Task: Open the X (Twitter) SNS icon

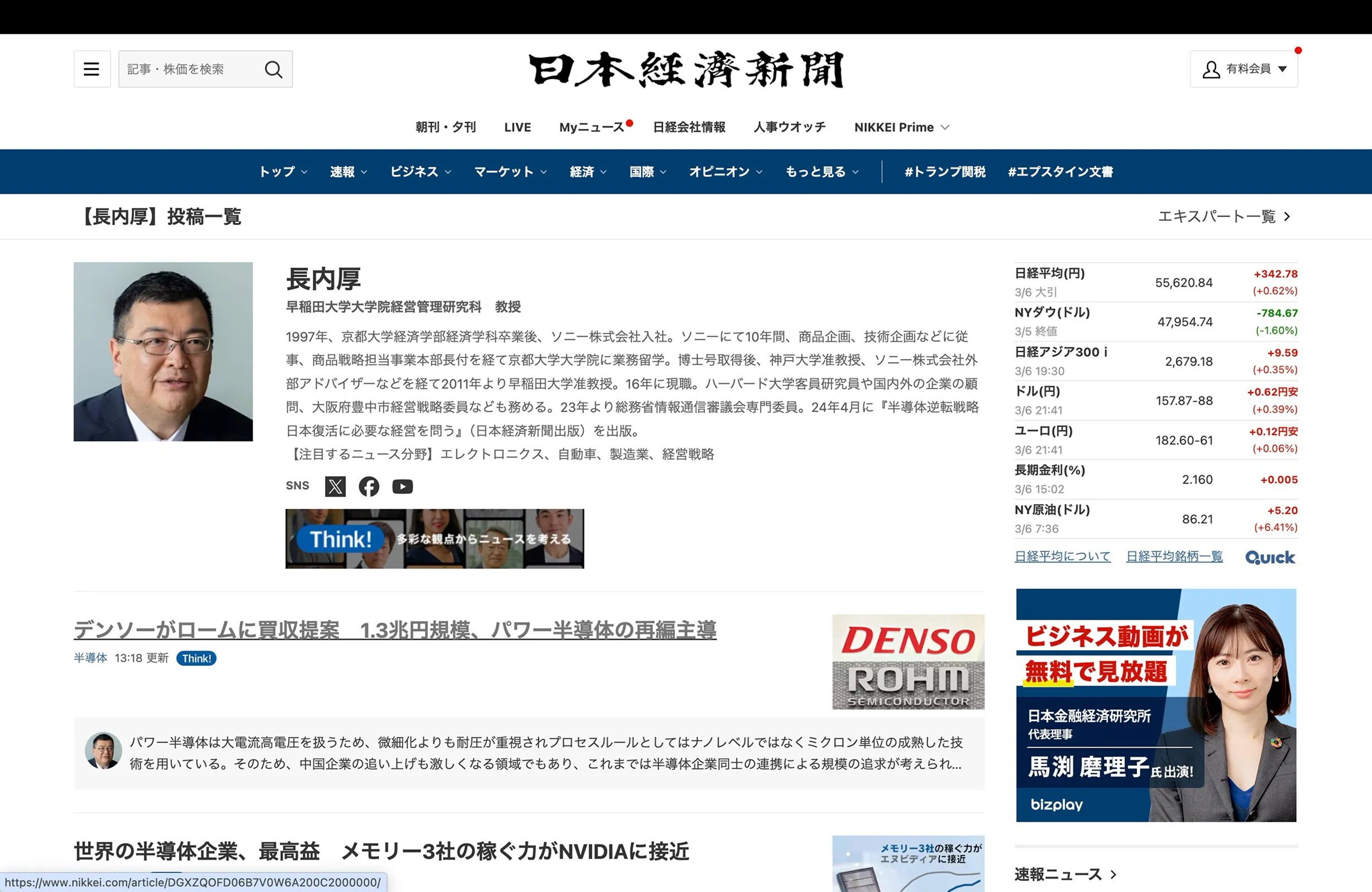Action: (335, 487)
